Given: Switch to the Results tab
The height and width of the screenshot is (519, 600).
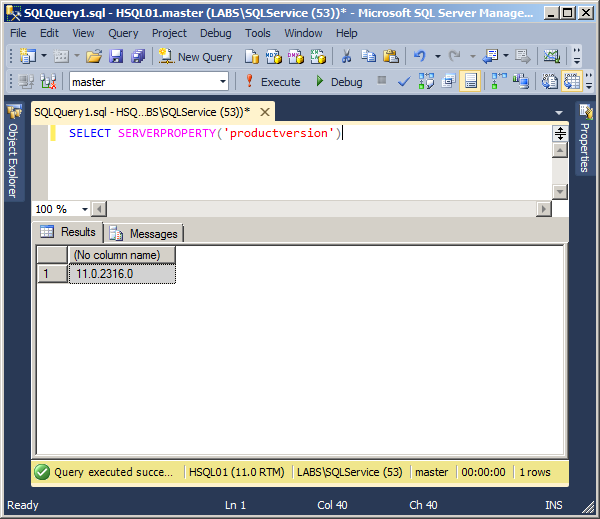Looking at the screenshot, I should tap(68, 232).
